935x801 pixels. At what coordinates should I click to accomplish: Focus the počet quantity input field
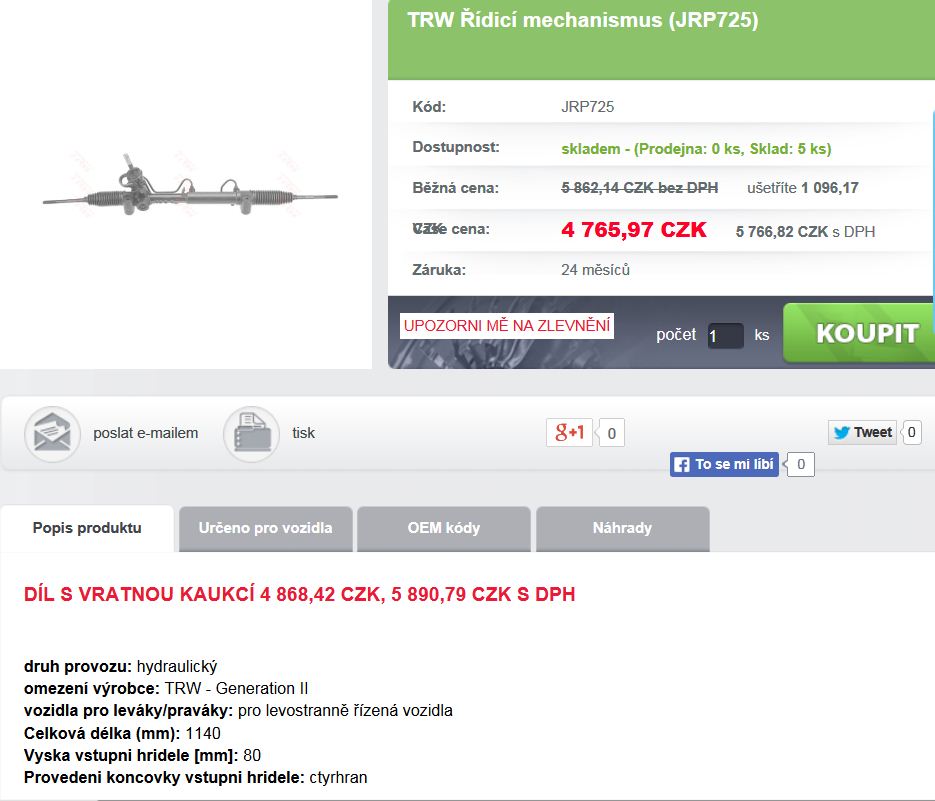(x=725, y=336)
